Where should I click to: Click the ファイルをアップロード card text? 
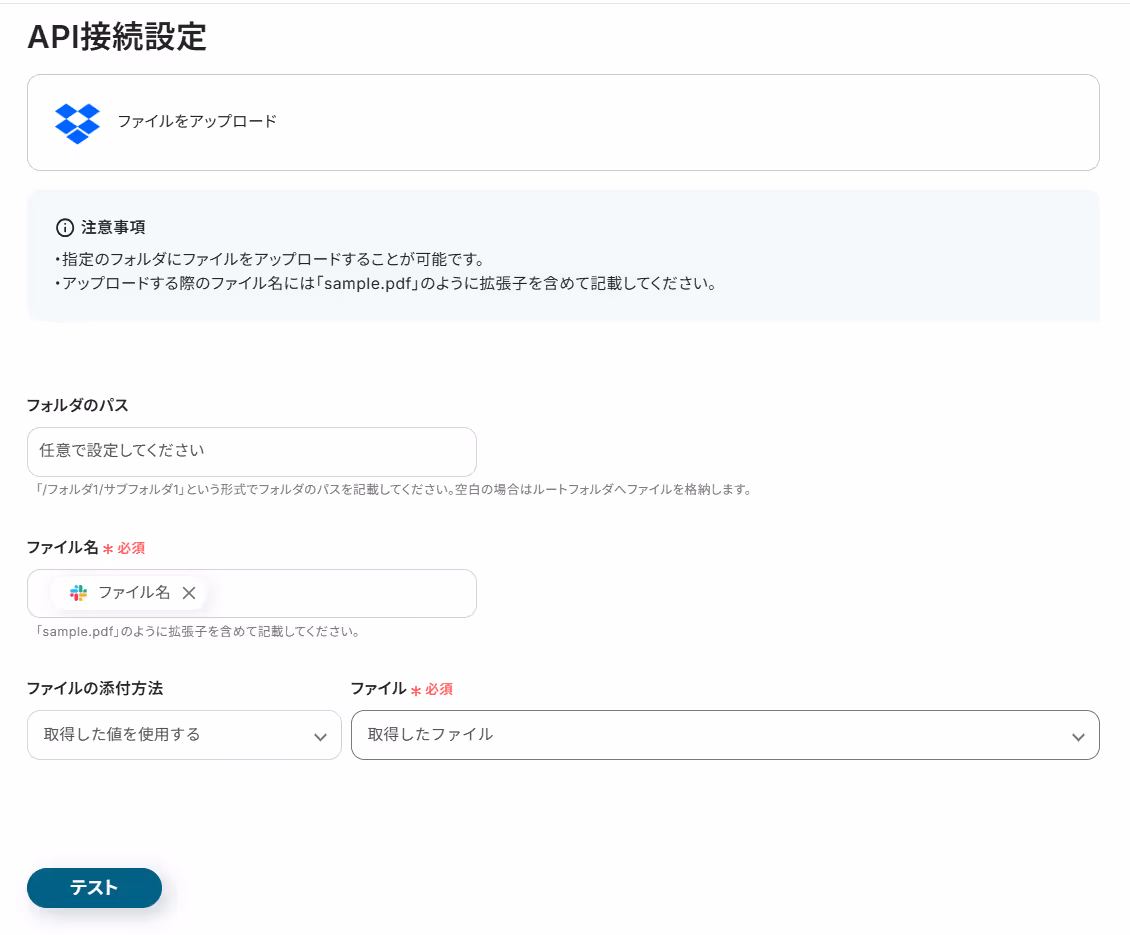tap(197, 121)
